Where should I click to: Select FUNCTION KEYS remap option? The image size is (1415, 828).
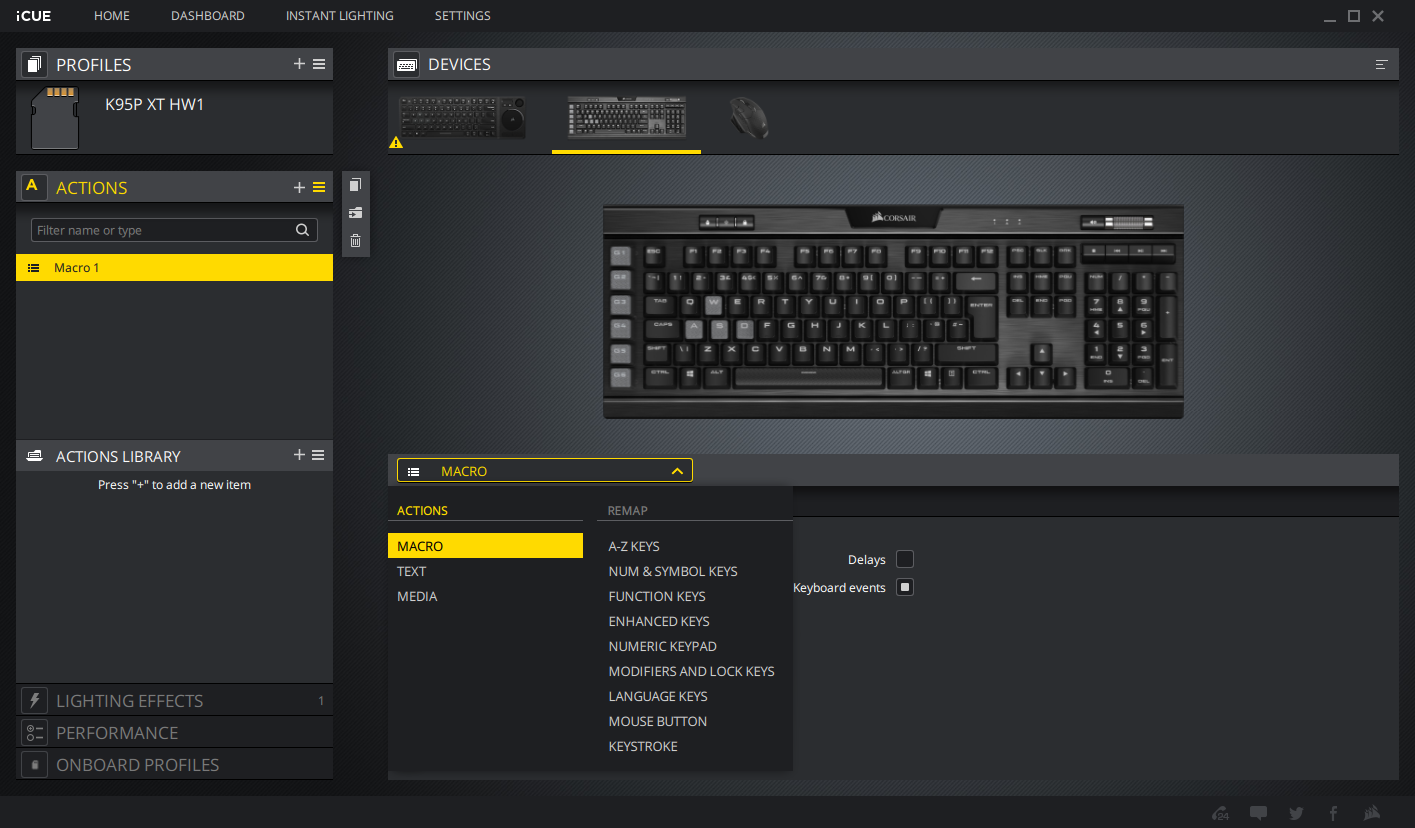coord(657,596)
